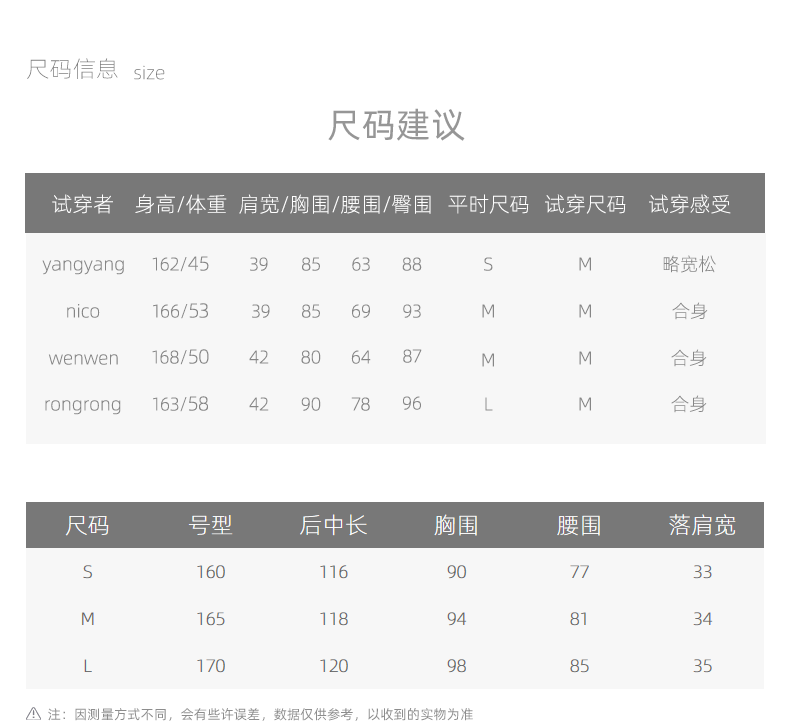Click the 号型 header in size table
Viewport: 790px width, 721px height.
coord(211,525)
